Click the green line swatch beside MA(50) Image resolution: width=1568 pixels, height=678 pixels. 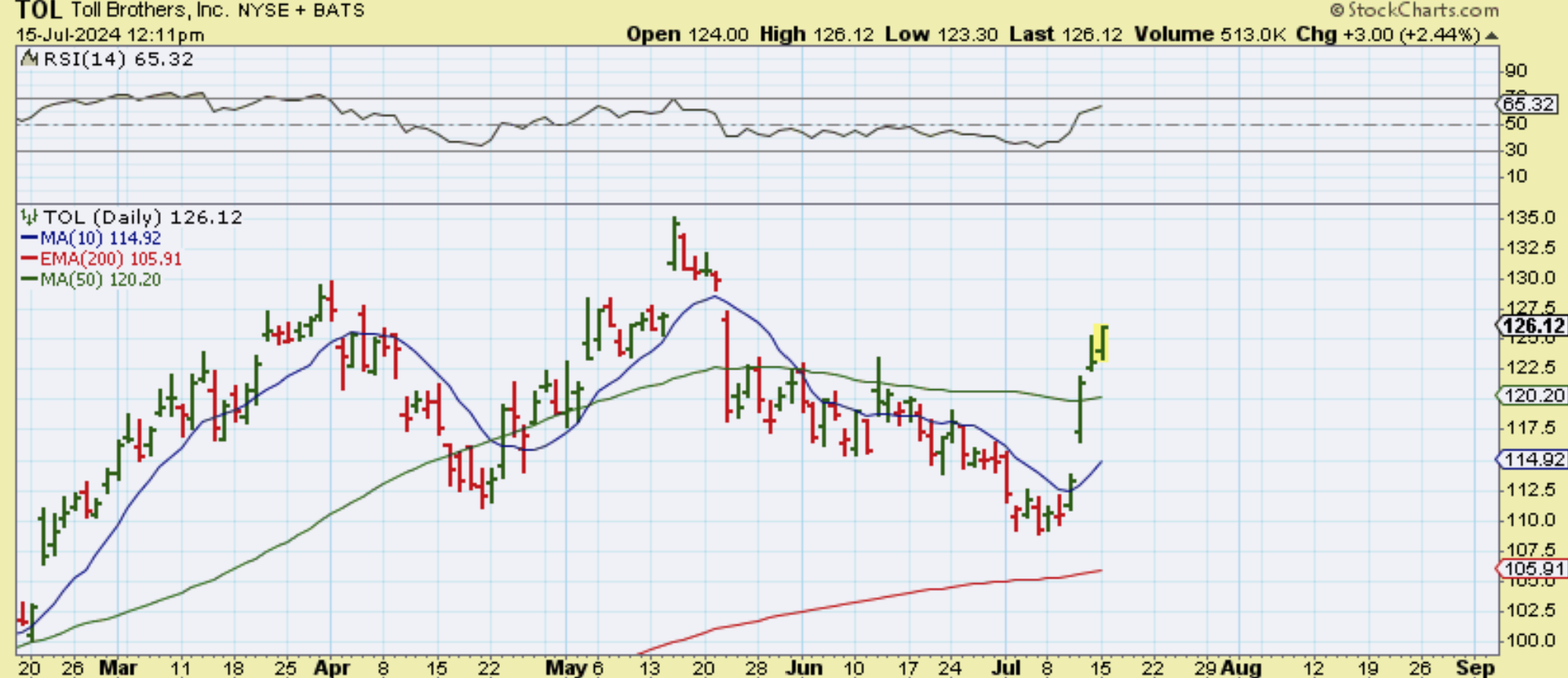(x=29, y=279)
